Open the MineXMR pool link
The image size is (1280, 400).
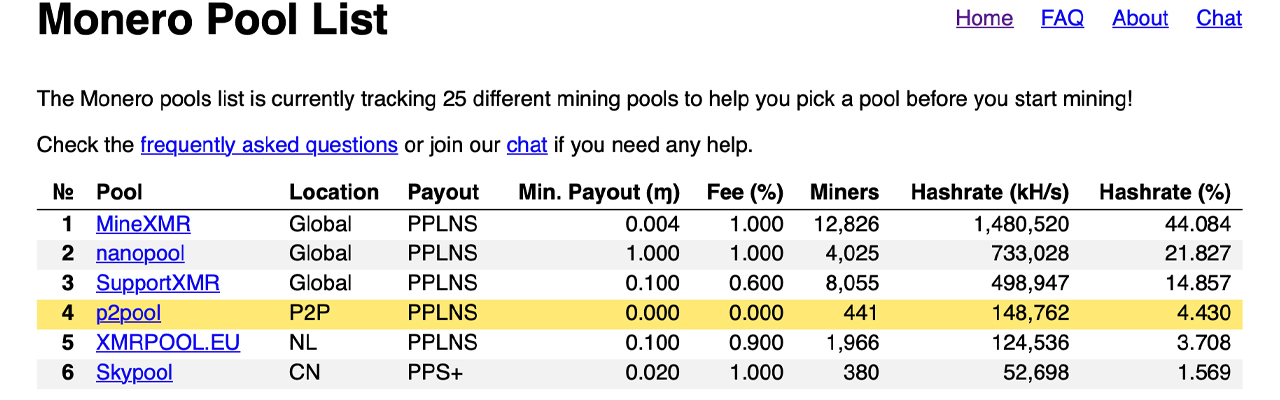pyautogui.click(x=143, y=224)
